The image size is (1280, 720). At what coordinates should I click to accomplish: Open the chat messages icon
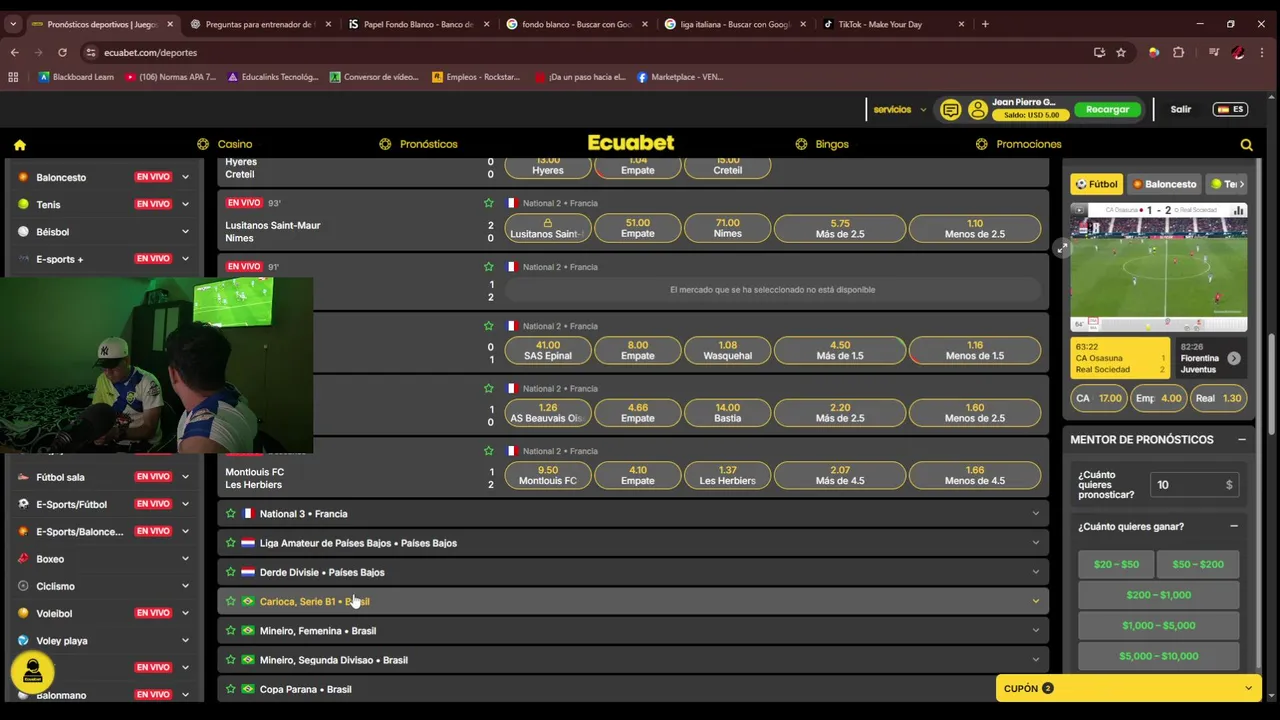click(950, 109)
